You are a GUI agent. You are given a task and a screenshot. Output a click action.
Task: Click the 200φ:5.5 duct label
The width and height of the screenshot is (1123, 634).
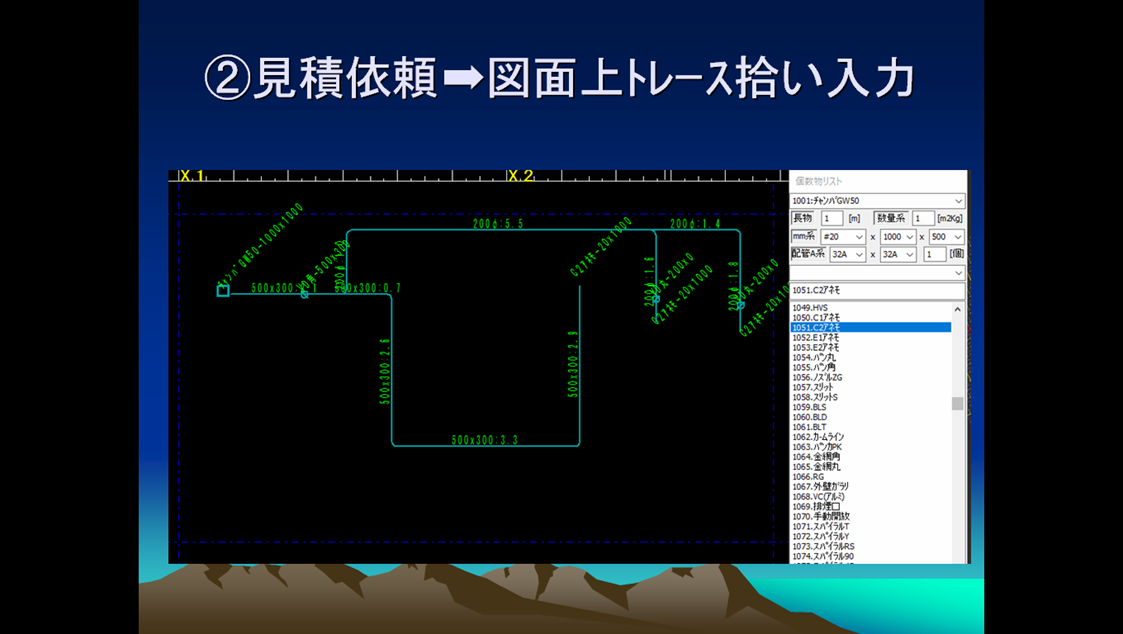pyautogui.click(x=498, y=224)
